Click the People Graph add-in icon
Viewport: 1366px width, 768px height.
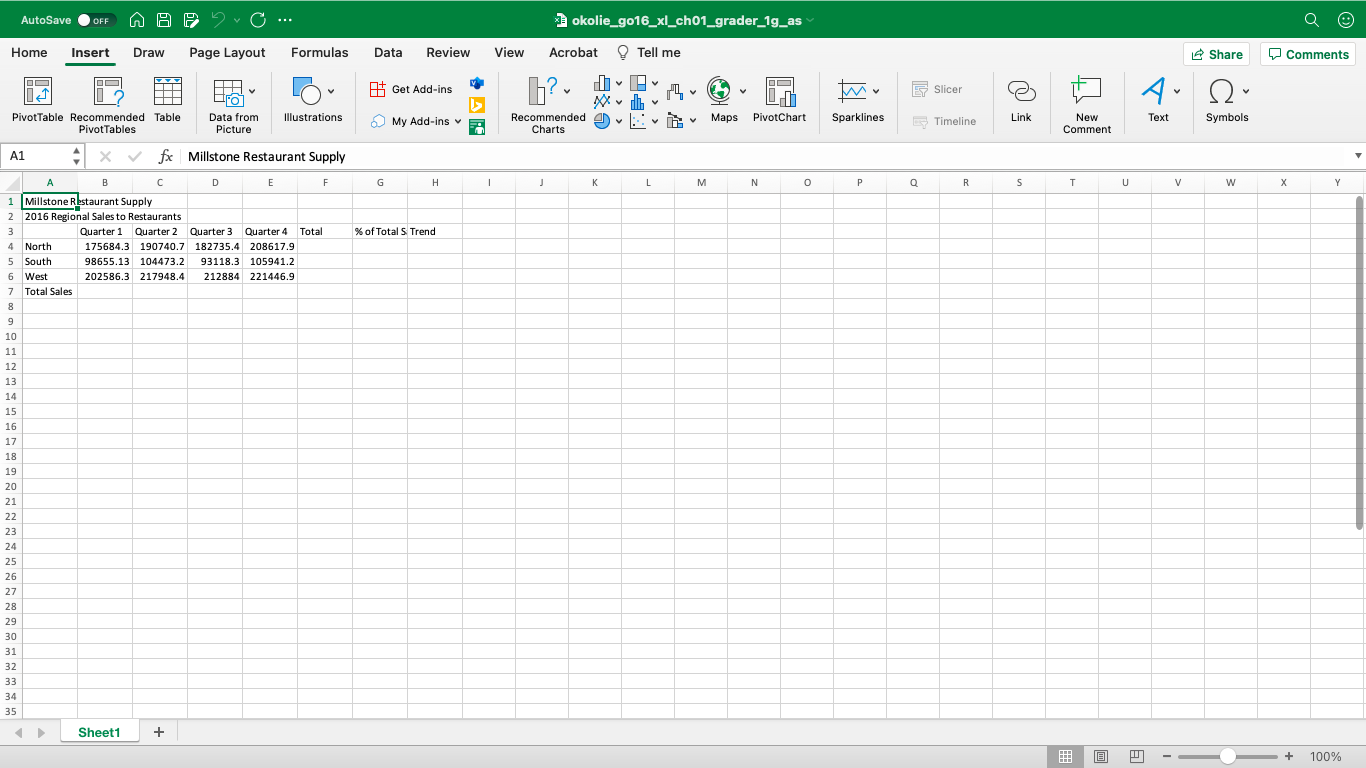point(477,127)
